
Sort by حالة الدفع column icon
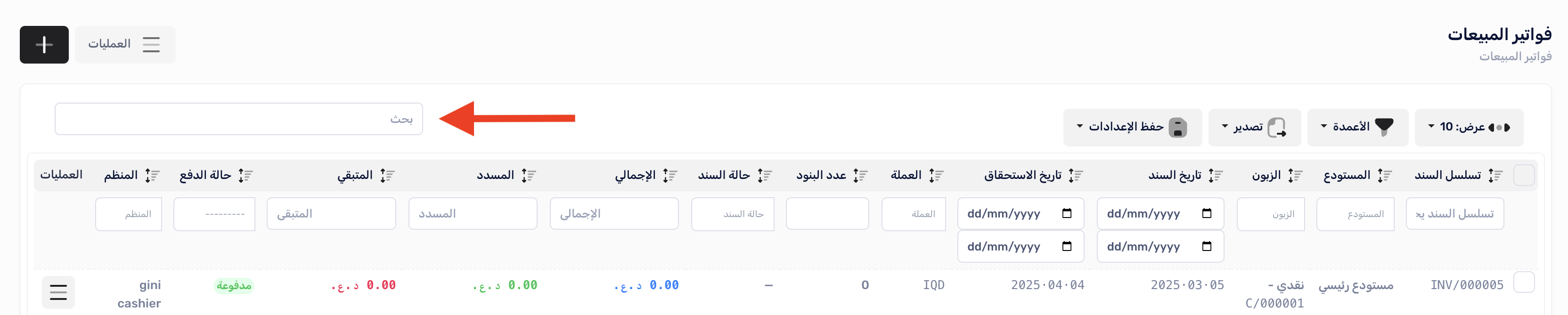point(245,176)
